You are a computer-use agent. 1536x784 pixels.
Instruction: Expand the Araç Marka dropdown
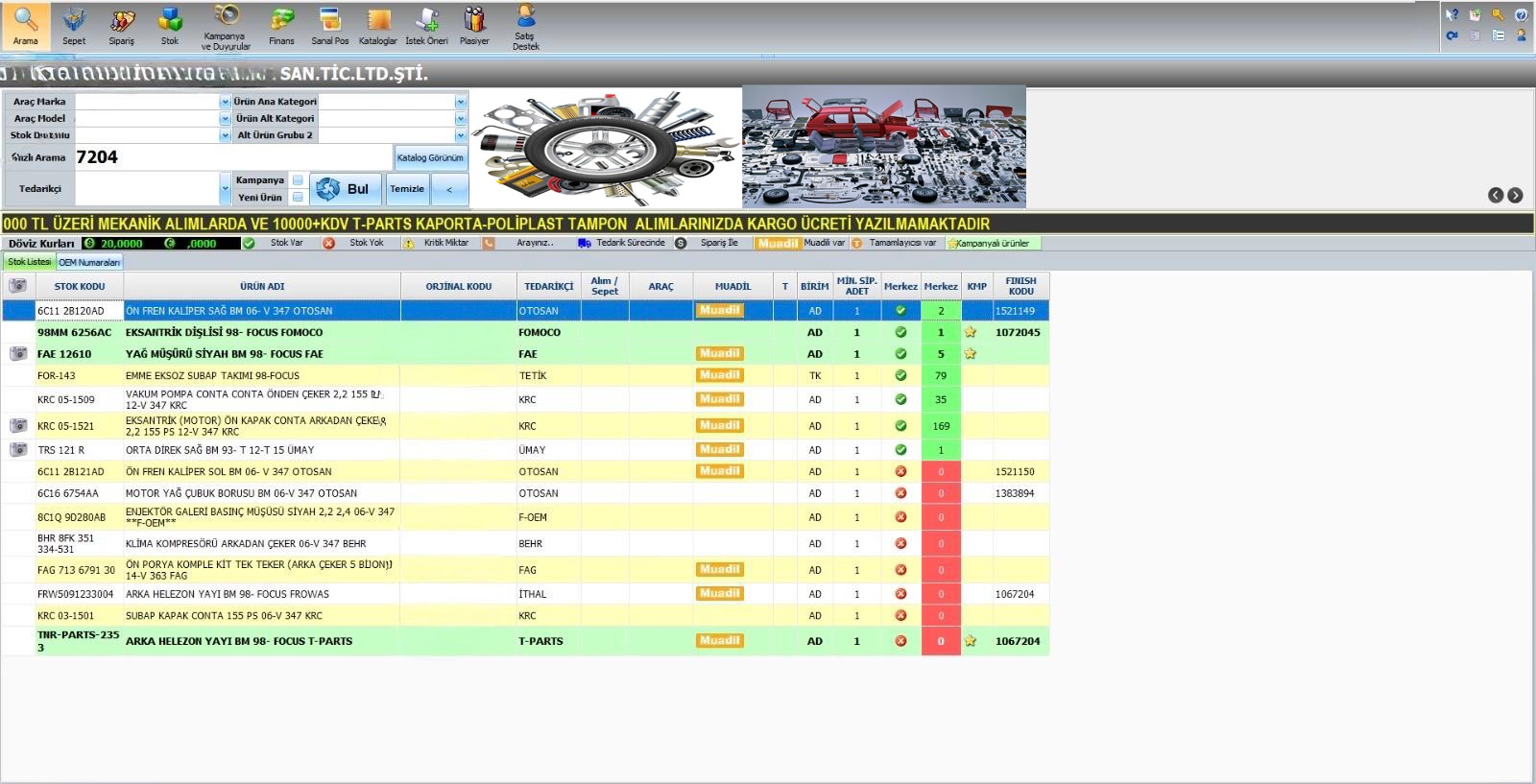coord(225,102)
